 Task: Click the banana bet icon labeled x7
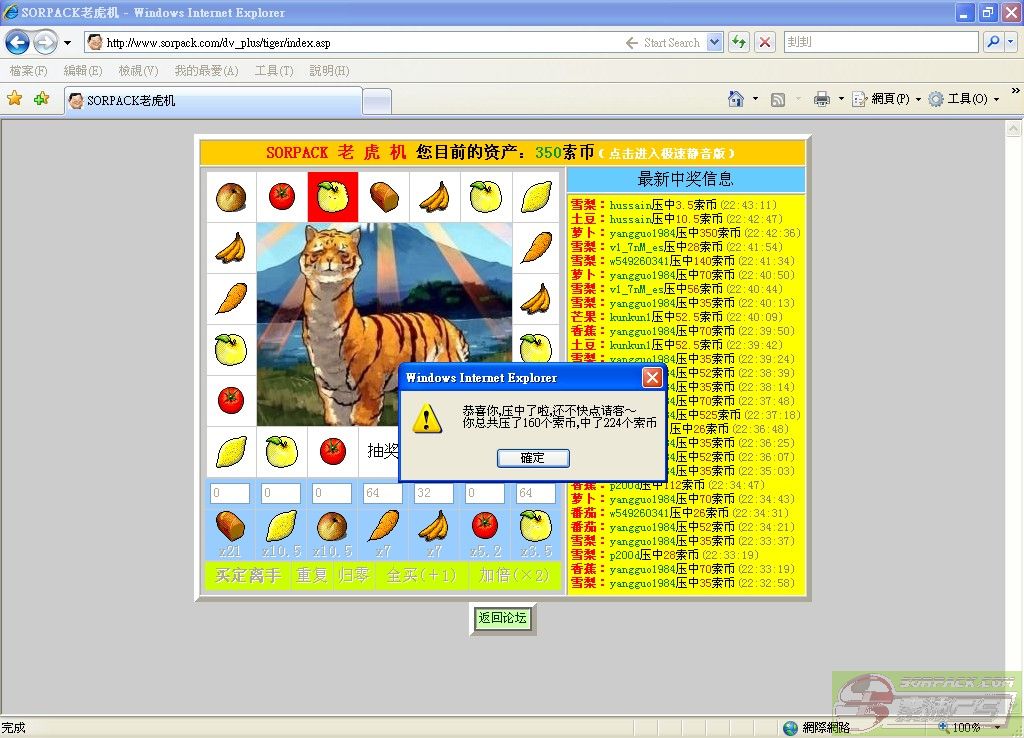[x=433, y=526]
